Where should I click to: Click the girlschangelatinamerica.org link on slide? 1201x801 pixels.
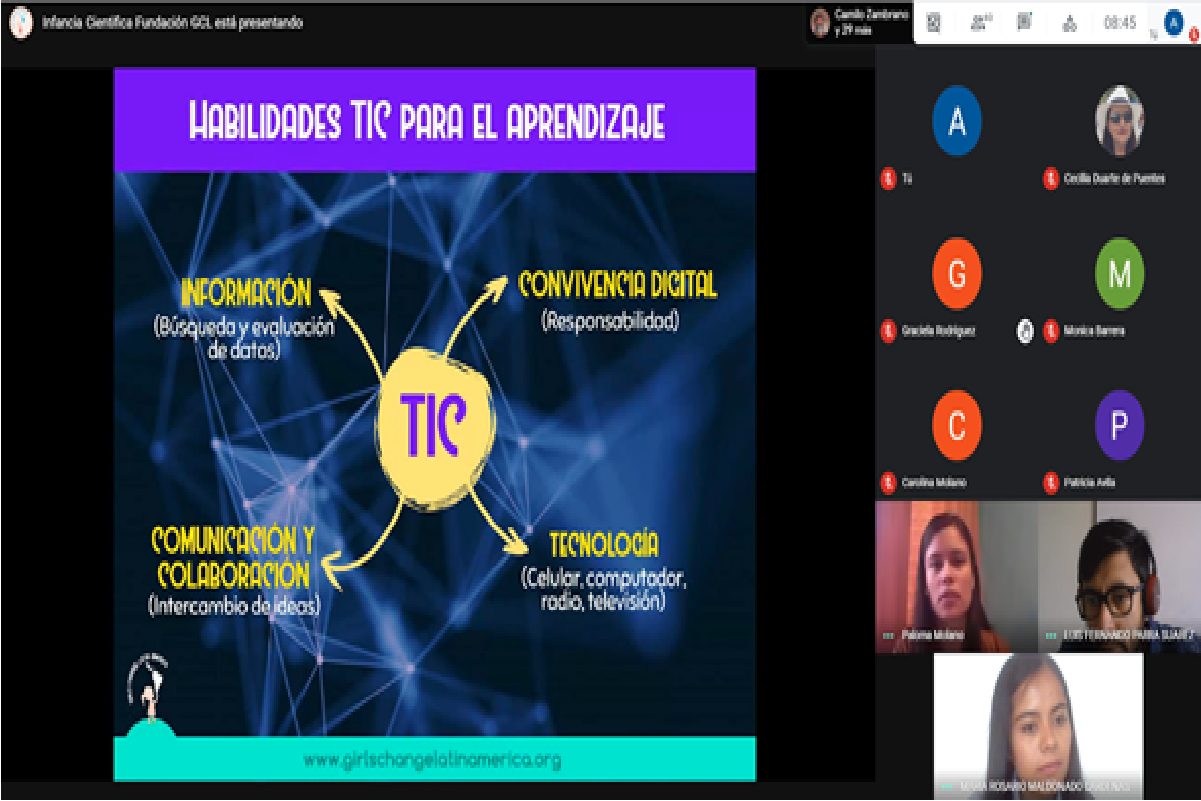(x=433, y=760)
